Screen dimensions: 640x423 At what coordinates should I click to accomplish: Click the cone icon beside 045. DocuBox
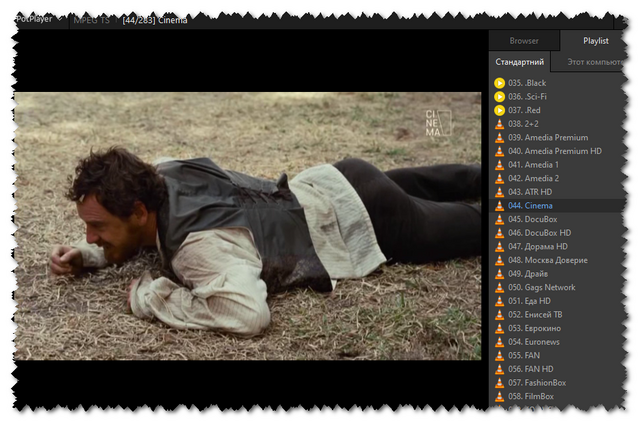coord(500,219)
